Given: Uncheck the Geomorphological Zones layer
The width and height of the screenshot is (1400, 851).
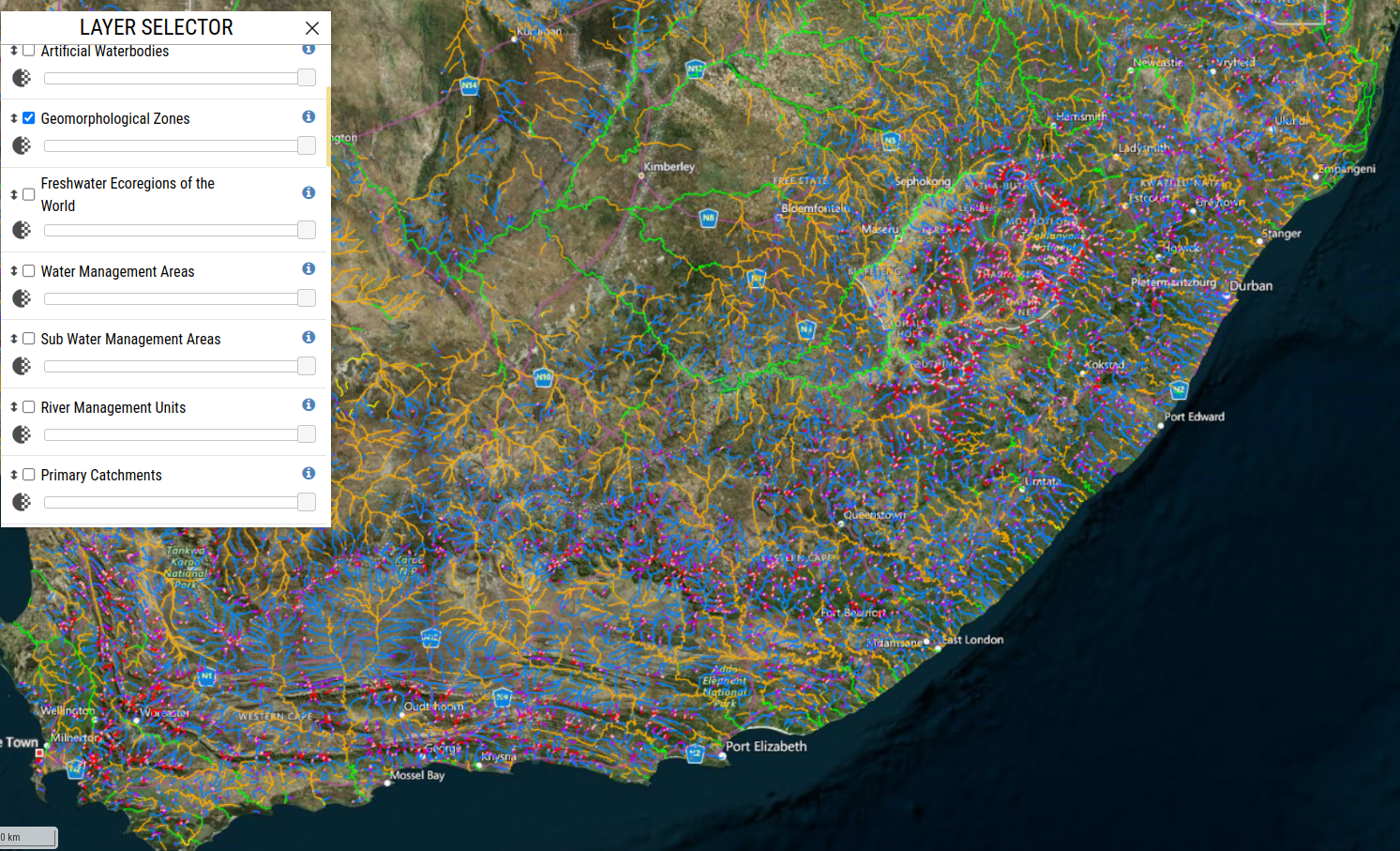Looking at the screenshot, I should click(29, 118).
